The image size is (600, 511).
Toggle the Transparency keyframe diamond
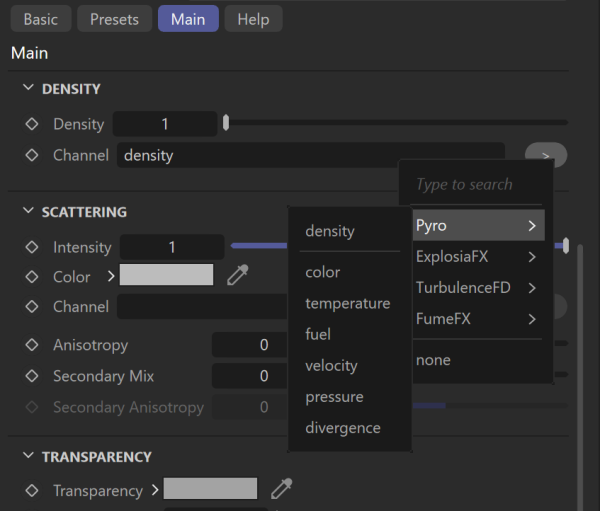click(31, 490)
